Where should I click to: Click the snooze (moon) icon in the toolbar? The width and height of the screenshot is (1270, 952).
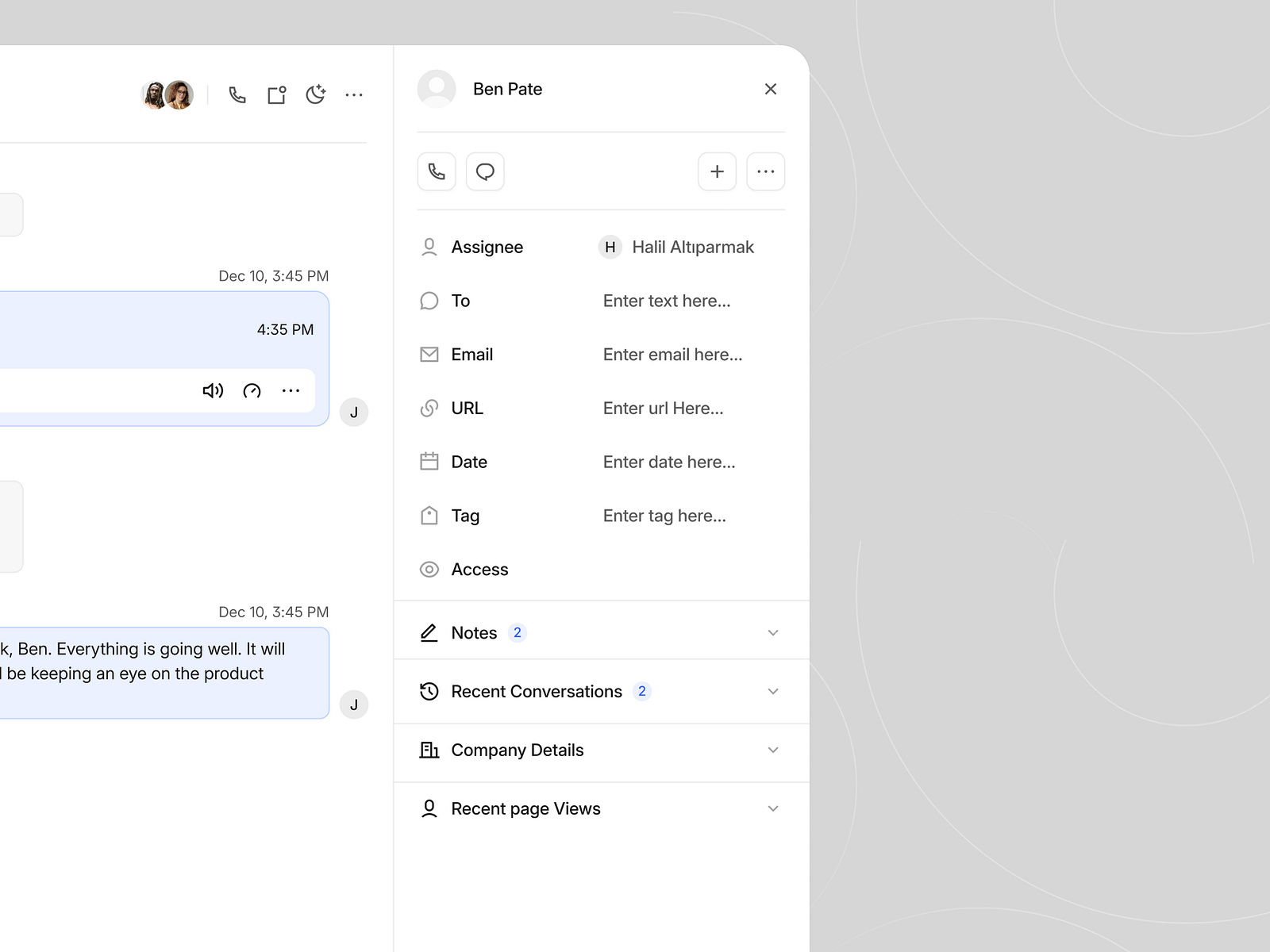tap(315, 94)
